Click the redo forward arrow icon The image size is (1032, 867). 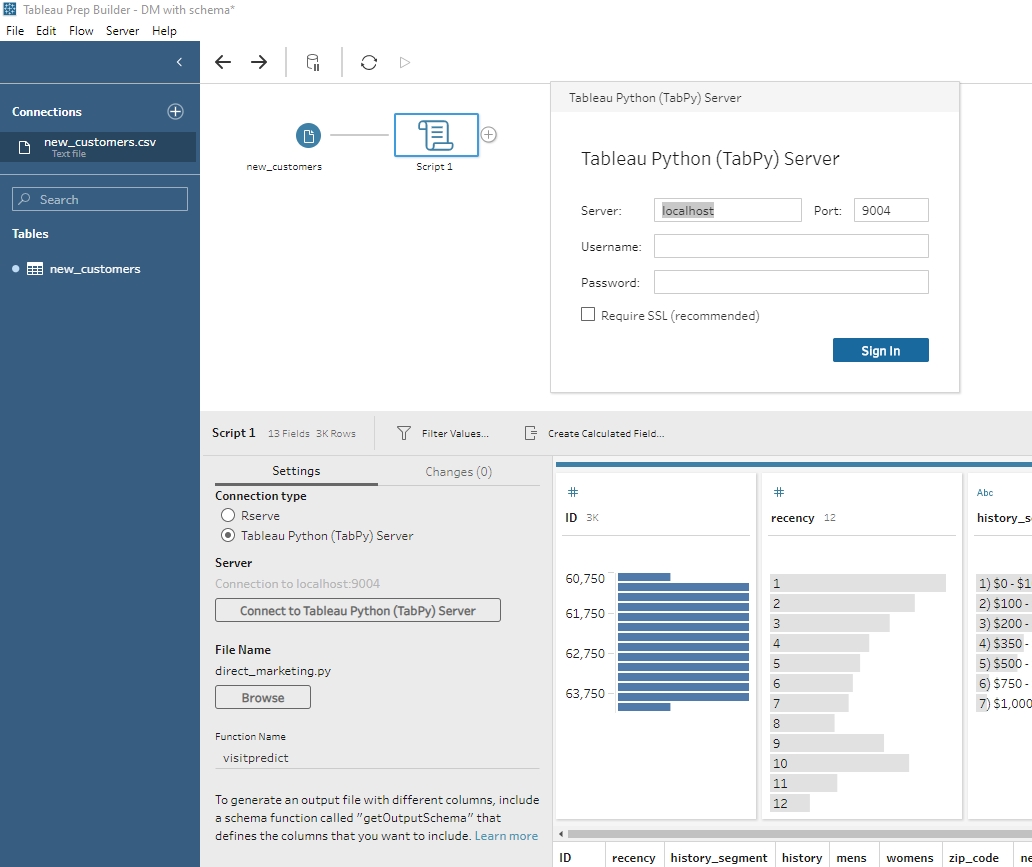tap(259, 62)
